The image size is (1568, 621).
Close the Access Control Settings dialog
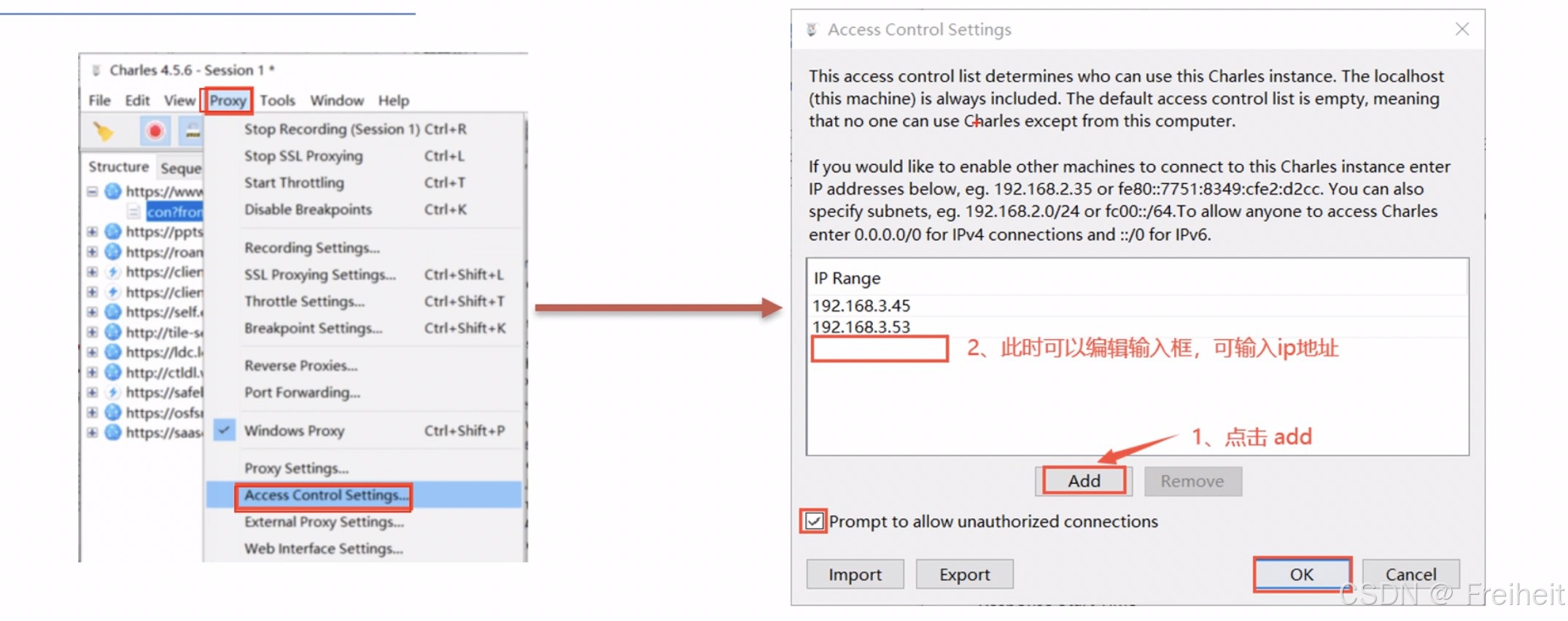point(1462,29)
